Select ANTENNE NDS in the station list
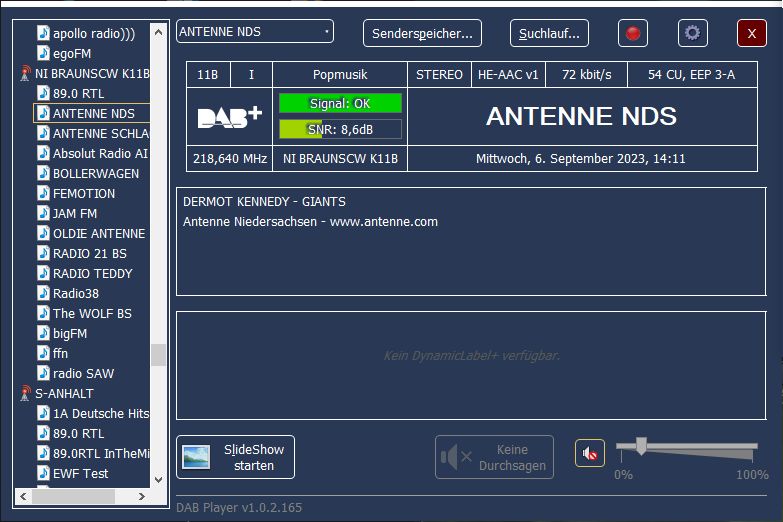 click(x=94, y=113)
